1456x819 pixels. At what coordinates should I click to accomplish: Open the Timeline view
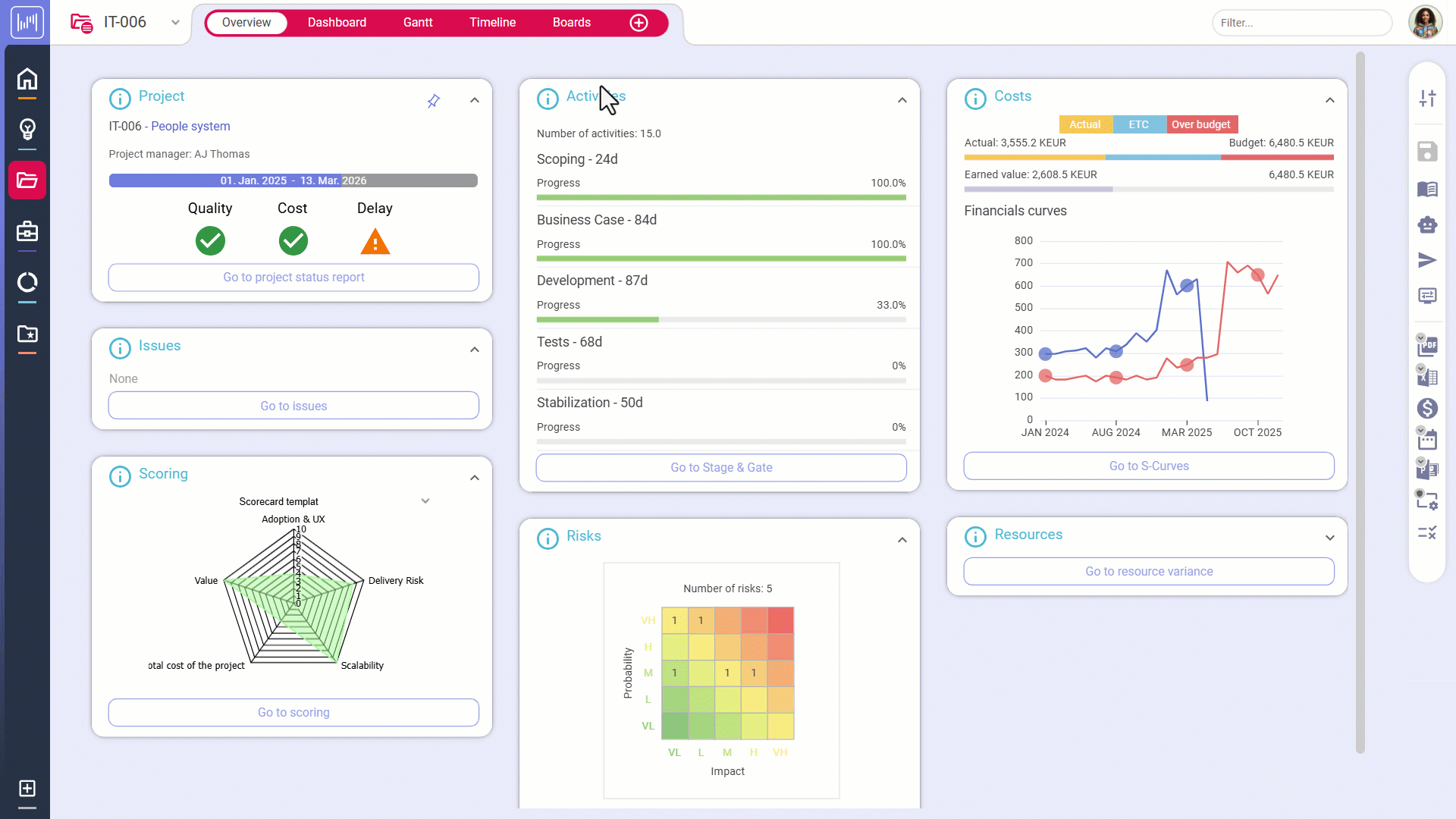pos(493,22)
